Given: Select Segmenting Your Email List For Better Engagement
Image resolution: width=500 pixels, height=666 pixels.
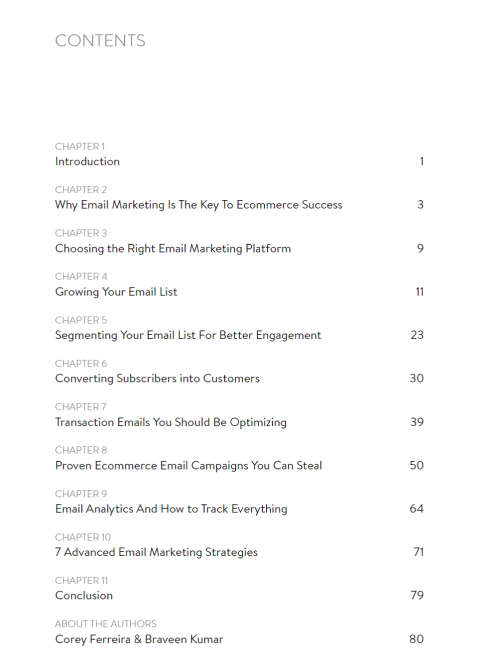Looking at the screenshot, I should 188,335.
